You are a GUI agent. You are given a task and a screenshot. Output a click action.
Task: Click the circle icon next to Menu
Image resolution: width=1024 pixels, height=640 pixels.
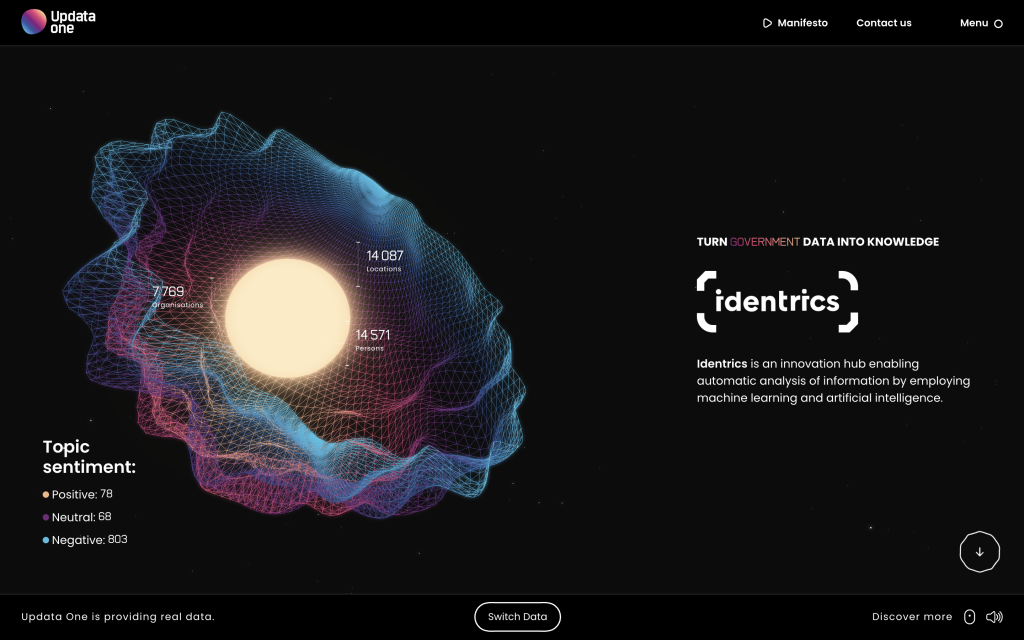point(998,24)
